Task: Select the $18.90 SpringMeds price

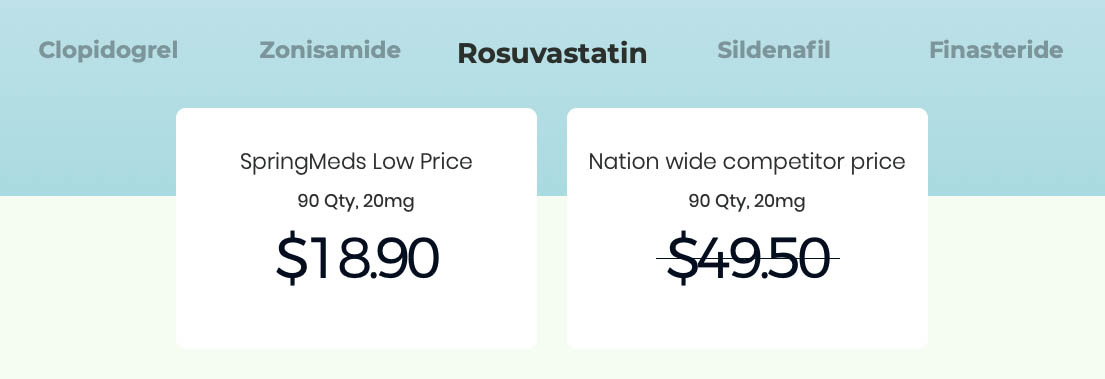Action: coord(357,259)
